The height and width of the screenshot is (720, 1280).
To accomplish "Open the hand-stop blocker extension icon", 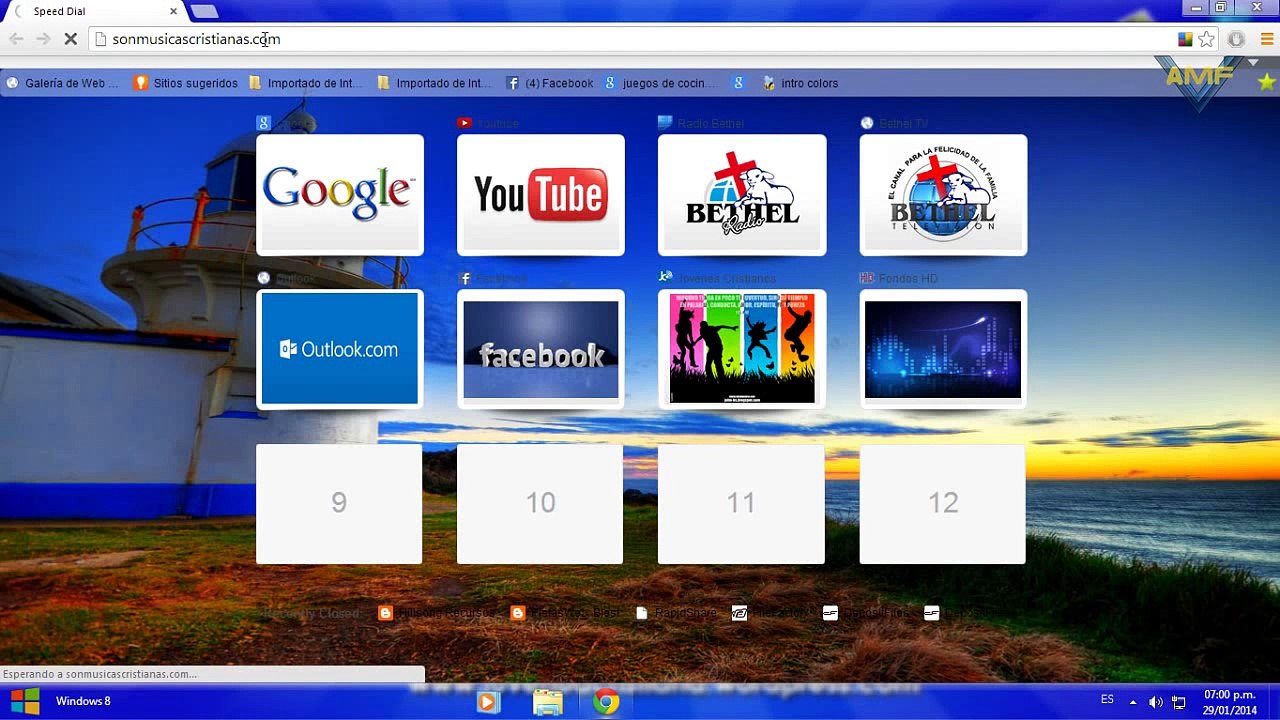I will coord(1237,39).
